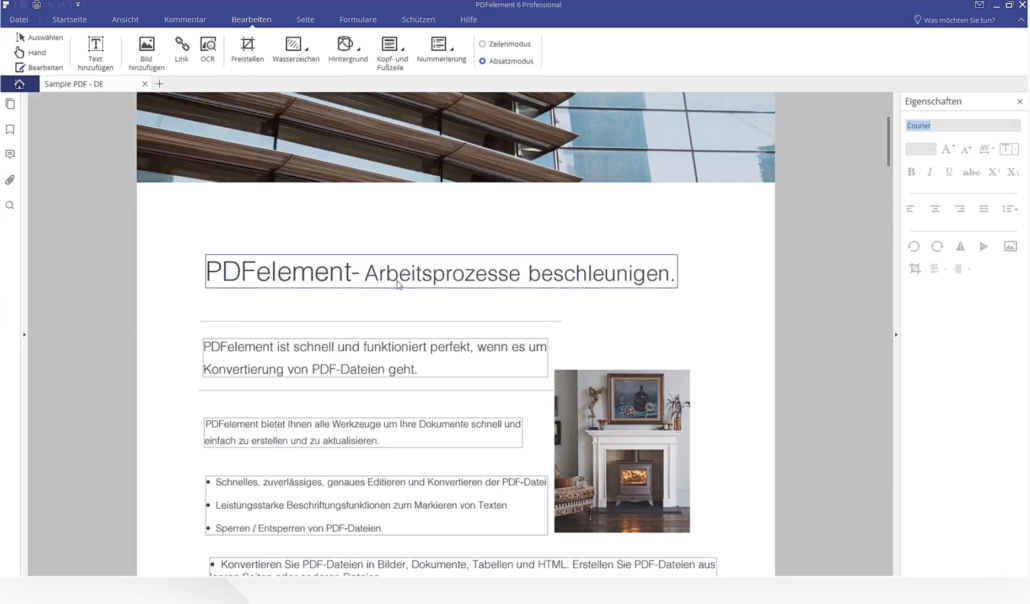Add a new document tab
The width and height of the screenshot is (1030, 604).
pyautogui.click(x=160, y=84)
